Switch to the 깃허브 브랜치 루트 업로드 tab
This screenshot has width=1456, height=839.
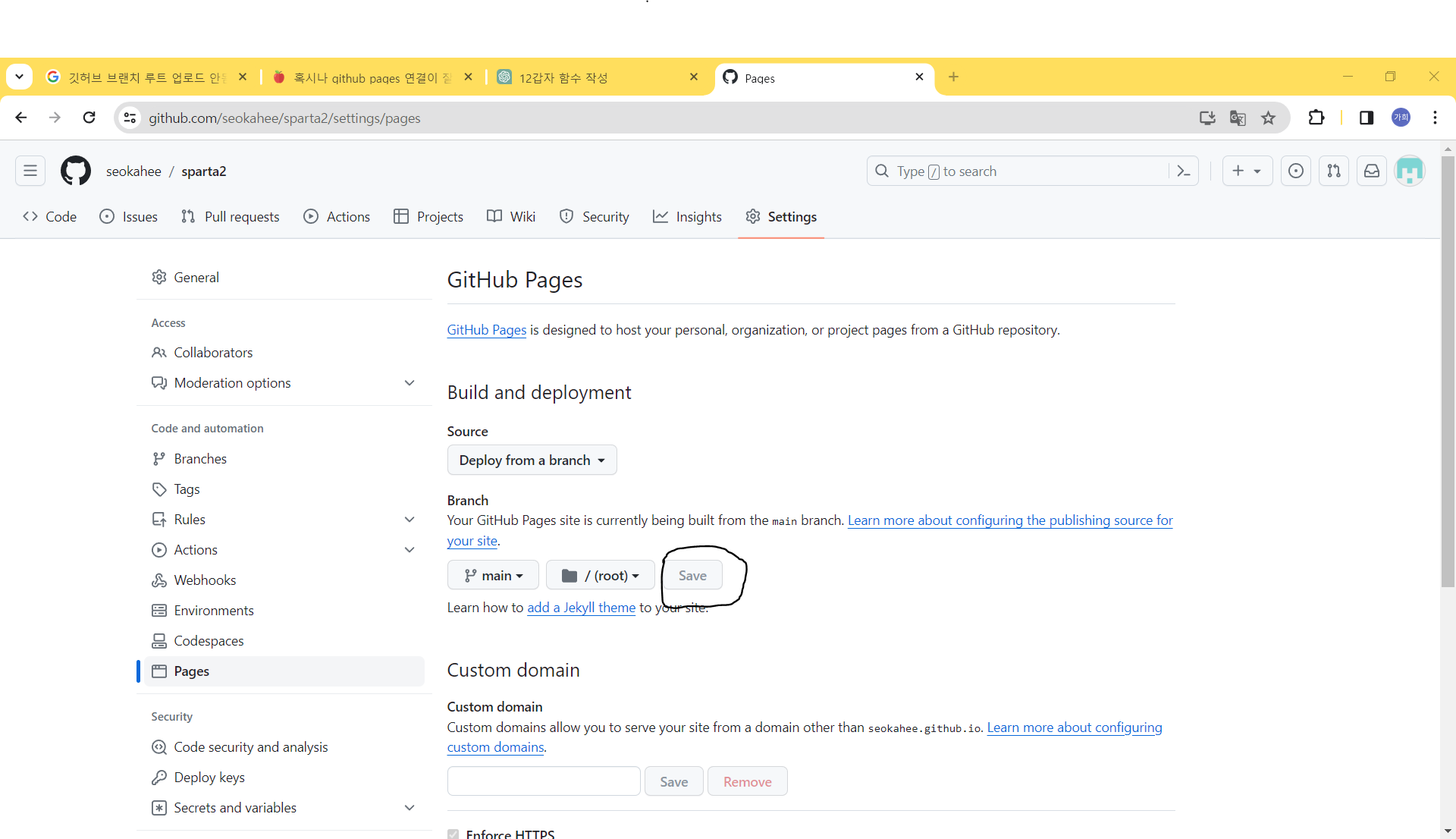pyautogui.click(x=147, y=77)
